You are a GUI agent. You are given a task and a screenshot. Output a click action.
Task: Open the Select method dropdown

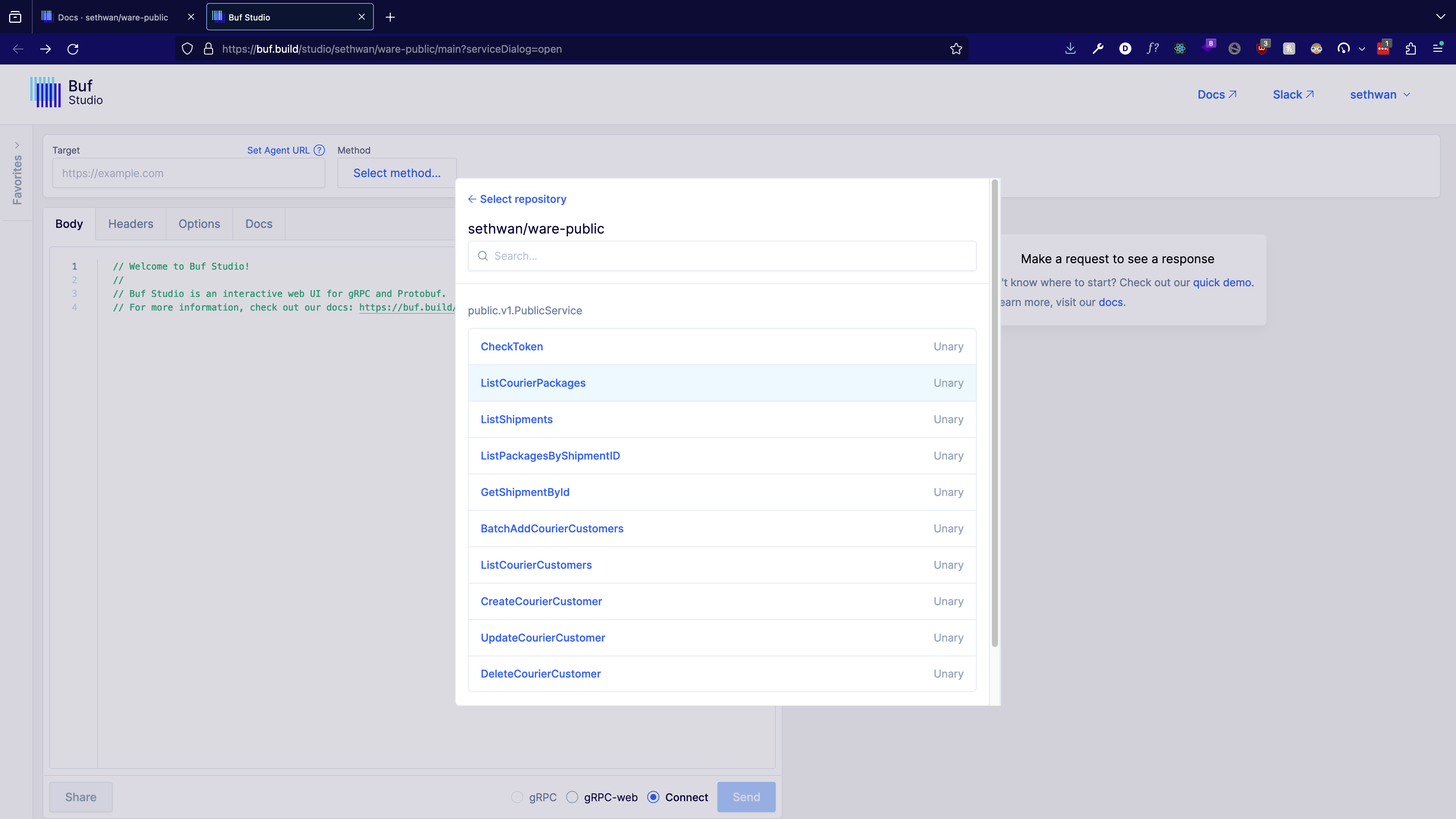(x=397, y=173)
